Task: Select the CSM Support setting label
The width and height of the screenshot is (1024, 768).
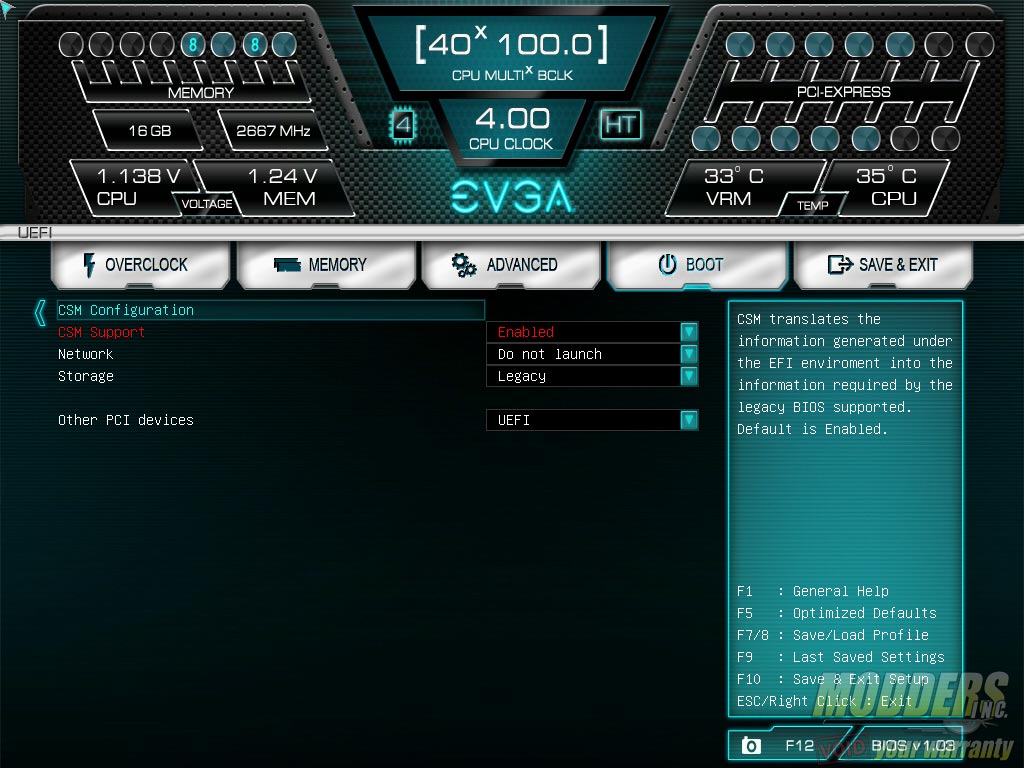Action: [101, 332]
